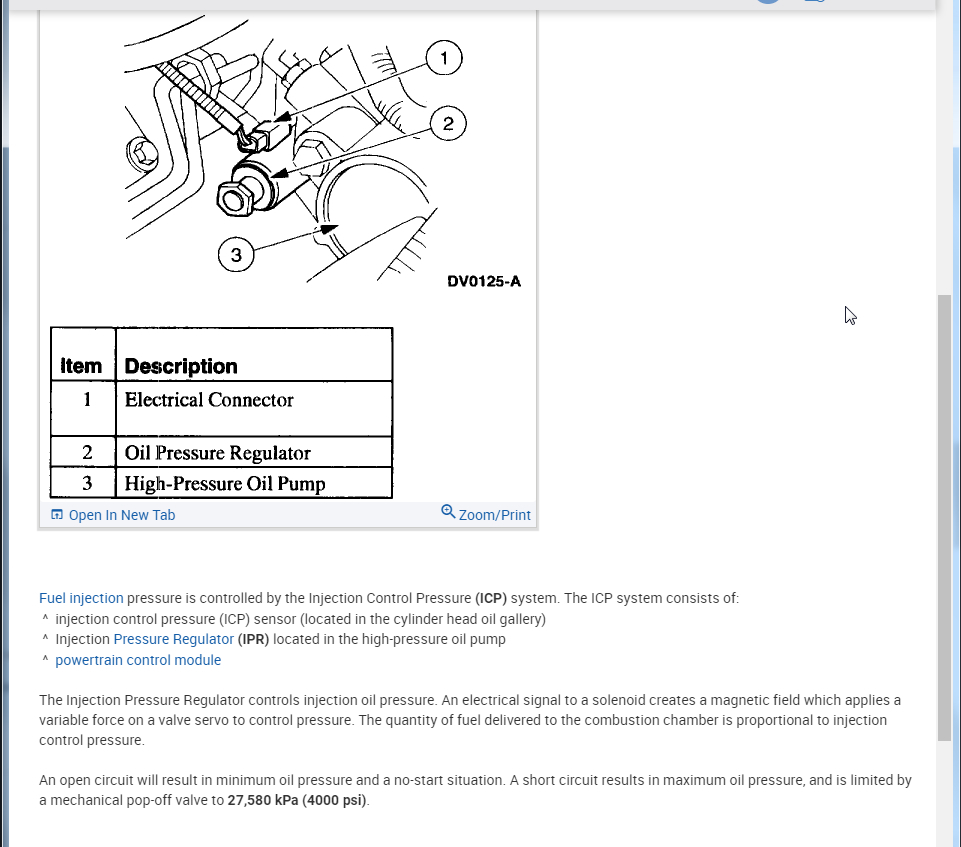
Task: Click the bold '(ICP)' text
Action: coord(491,598)
